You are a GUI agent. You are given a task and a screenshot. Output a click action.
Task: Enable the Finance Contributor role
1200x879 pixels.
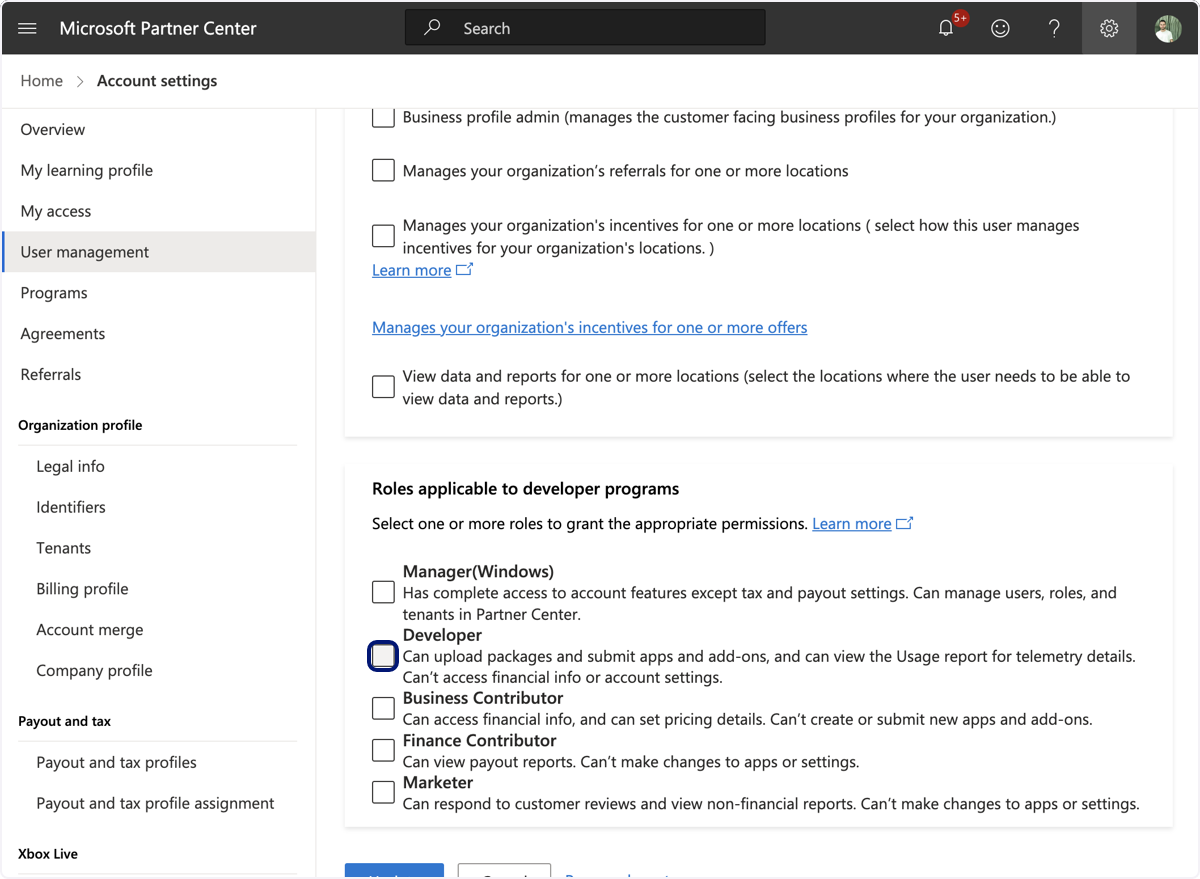(383, 750)
